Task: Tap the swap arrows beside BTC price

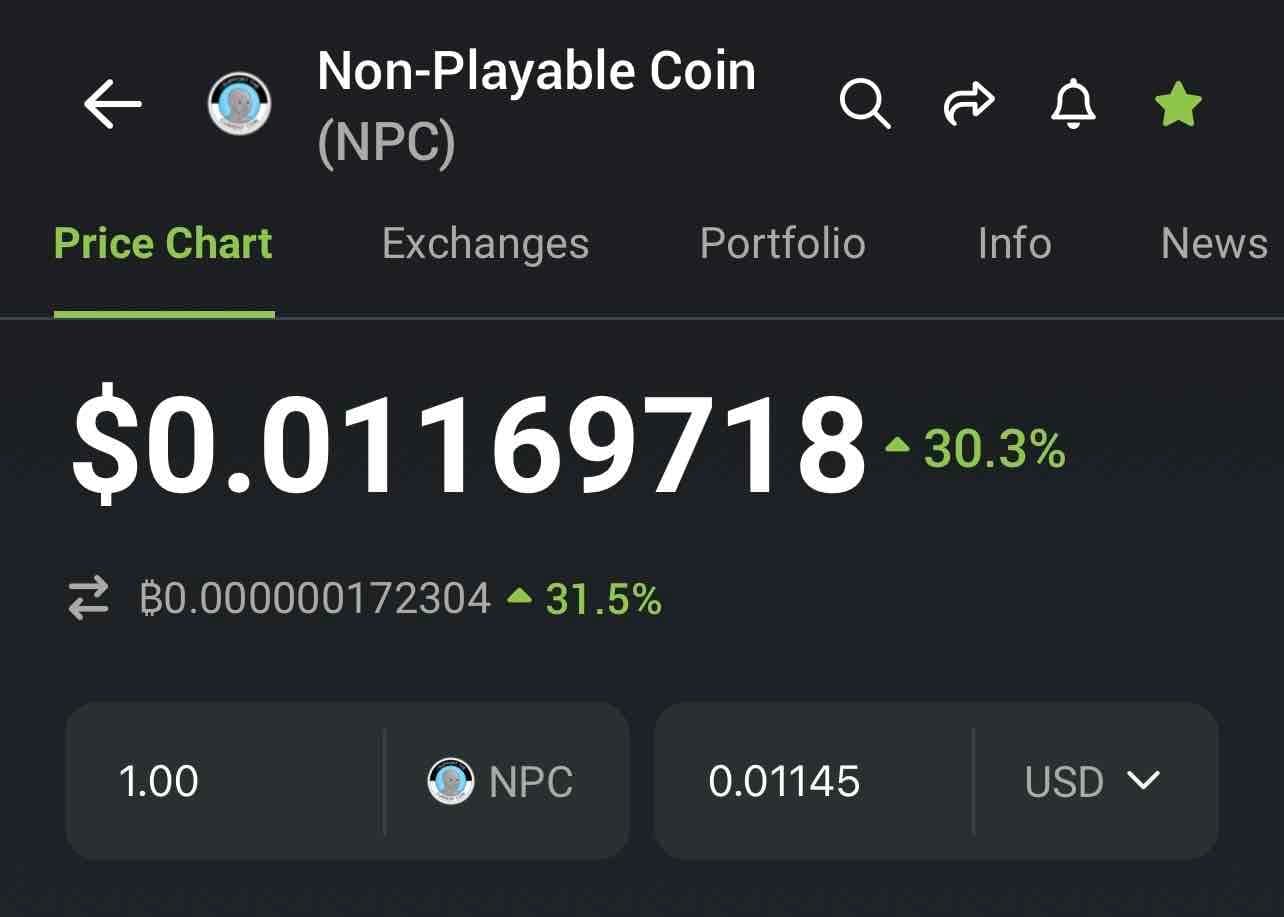Action: 88,599
